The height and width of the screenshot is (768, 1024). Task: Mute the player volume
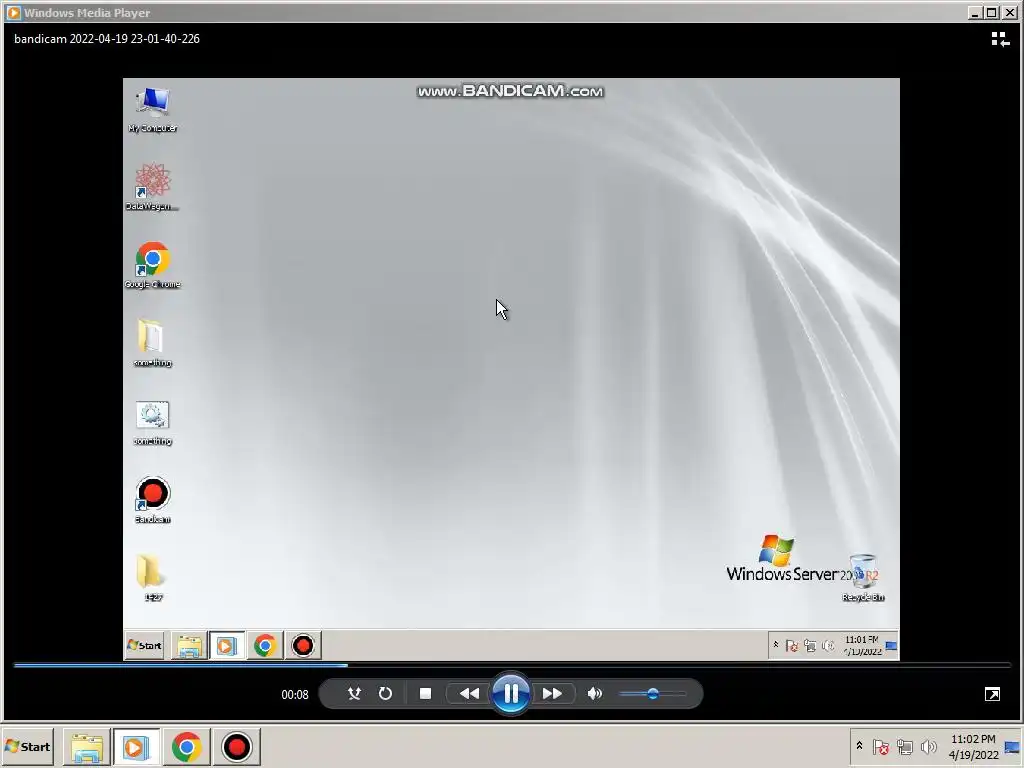(x=594, y=694)
